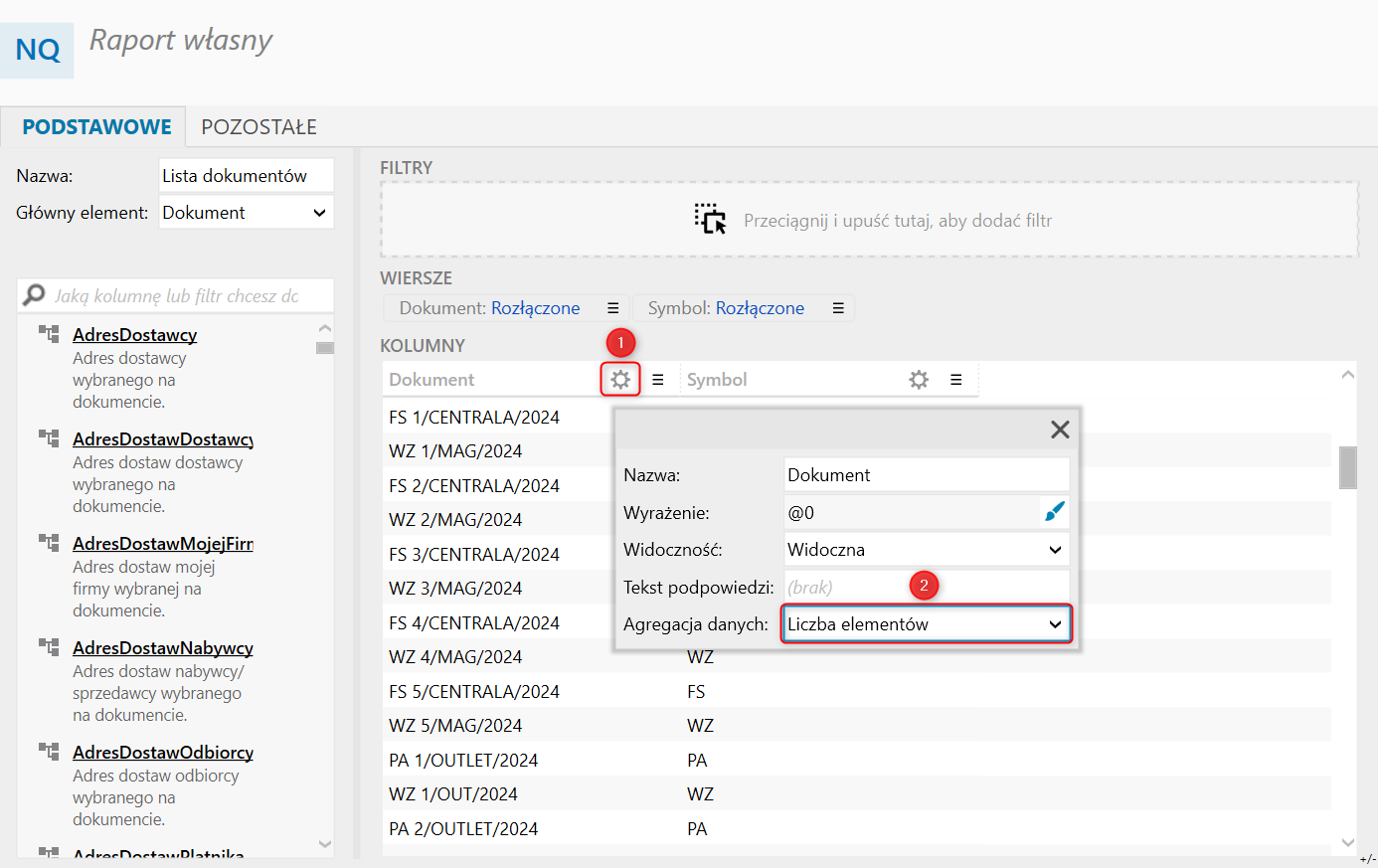This screenshot has height=868, width=1378.
Task: Select row WZ 1/OUT/2024
Action: click(857, 794)
